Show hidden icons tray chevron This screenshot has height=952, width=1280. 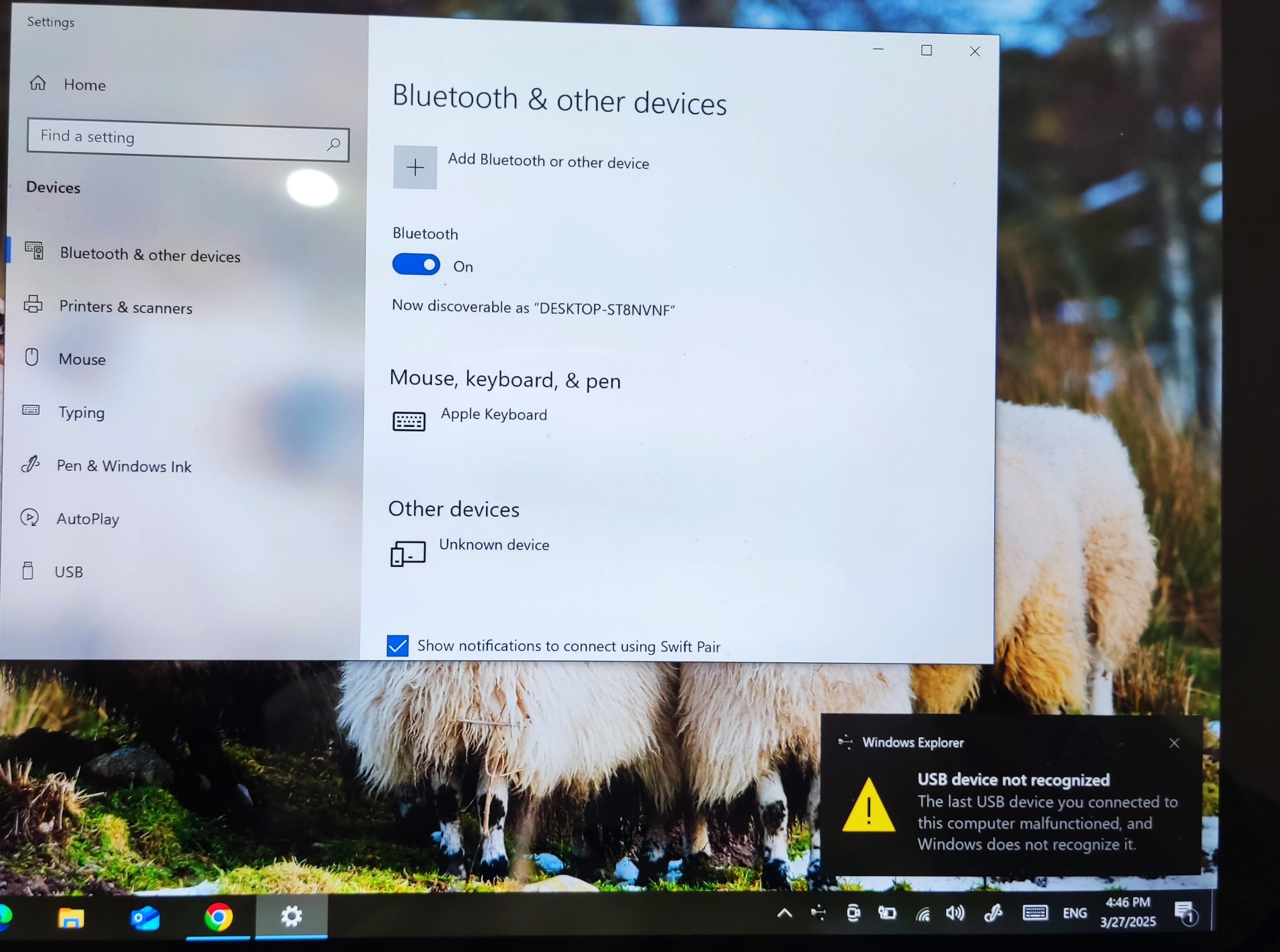(784, 913)
